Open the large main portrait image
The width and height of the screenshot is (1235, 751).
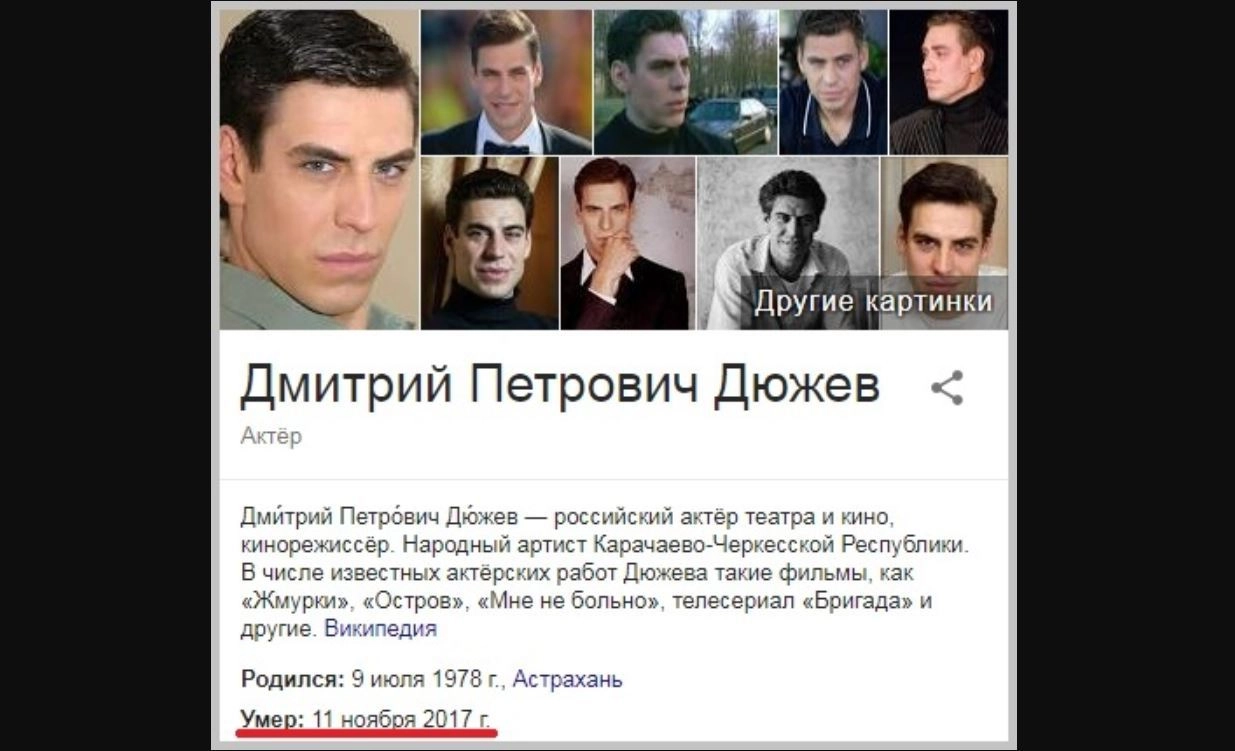pyautogui.click(x=319, y=169)
